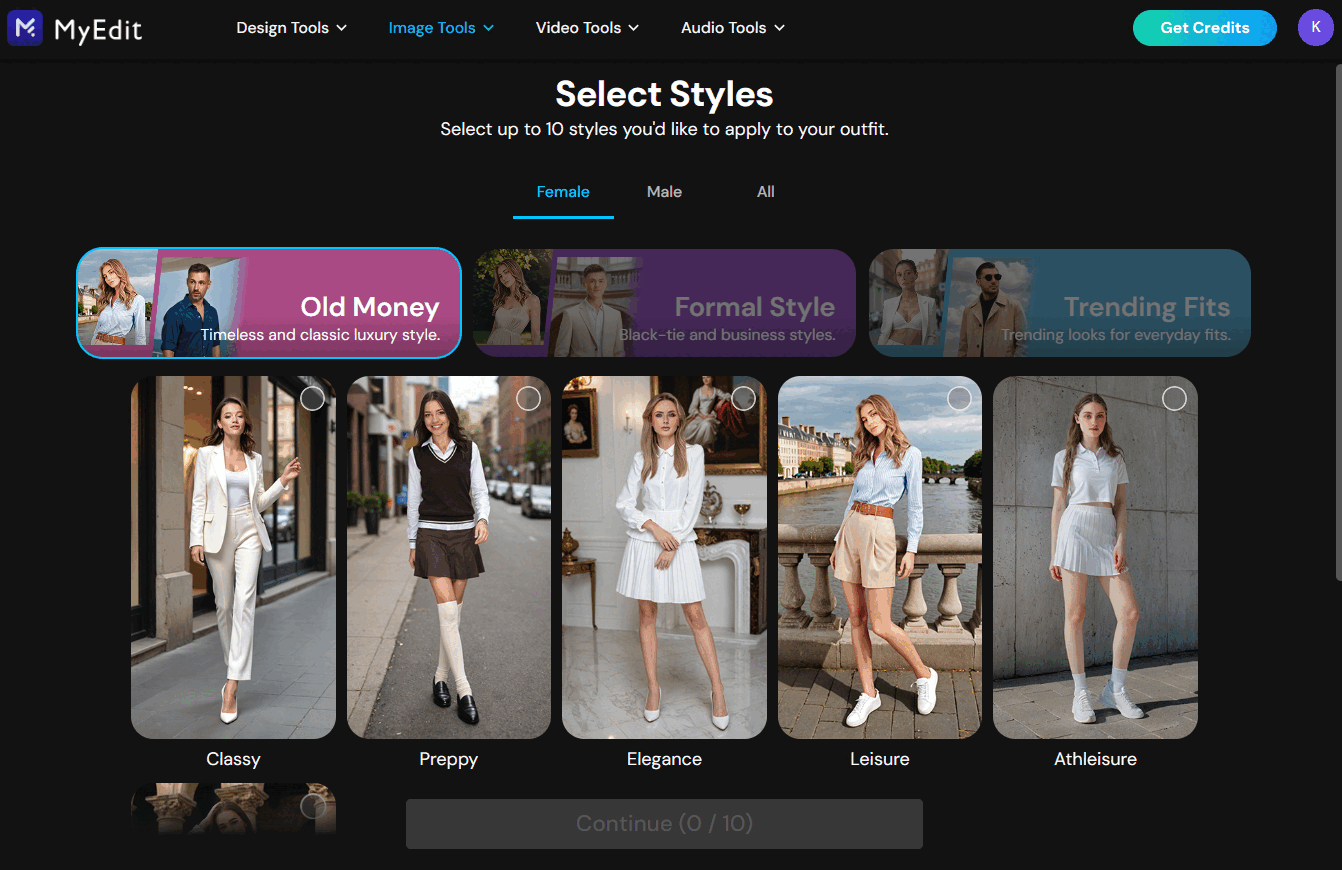Image resolution: width=1342 pixels, height=870 pixels.
Task: Click the Continue (0 / 10) button
Action: [x=664, y=824]
